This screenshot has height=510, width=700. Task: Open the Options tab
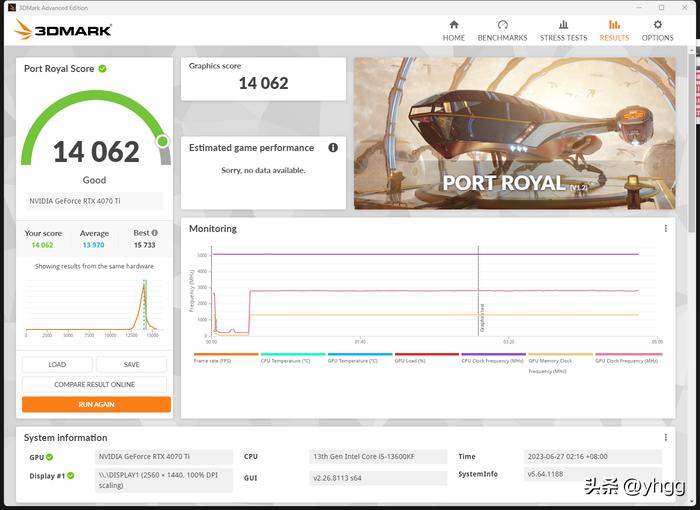click(658, 31)
